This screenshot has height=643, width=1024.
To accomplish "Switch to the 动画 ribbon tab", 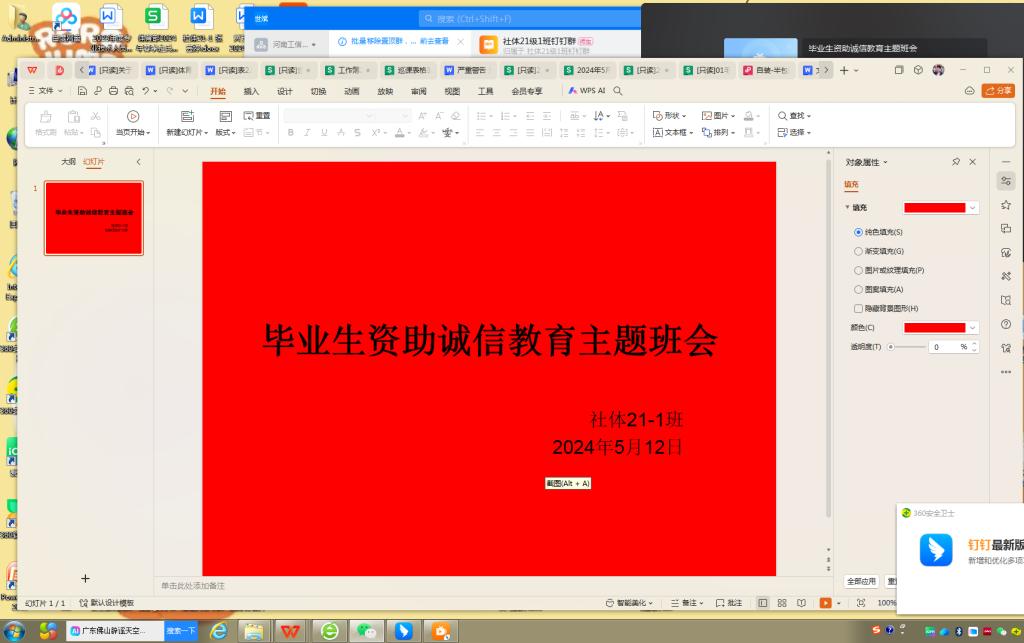I will pos(351,91).
